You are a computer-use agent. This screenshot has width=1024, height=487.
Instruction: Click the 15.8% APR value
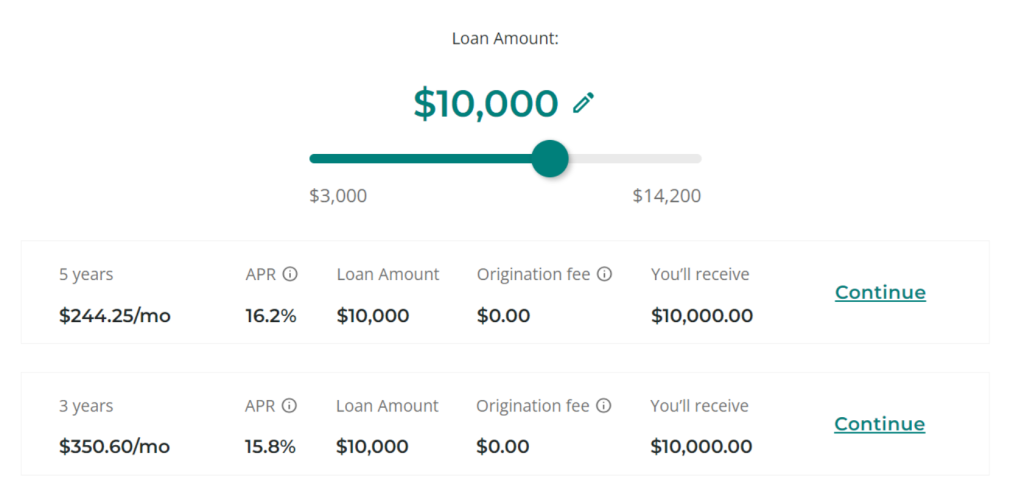[270, 447]
